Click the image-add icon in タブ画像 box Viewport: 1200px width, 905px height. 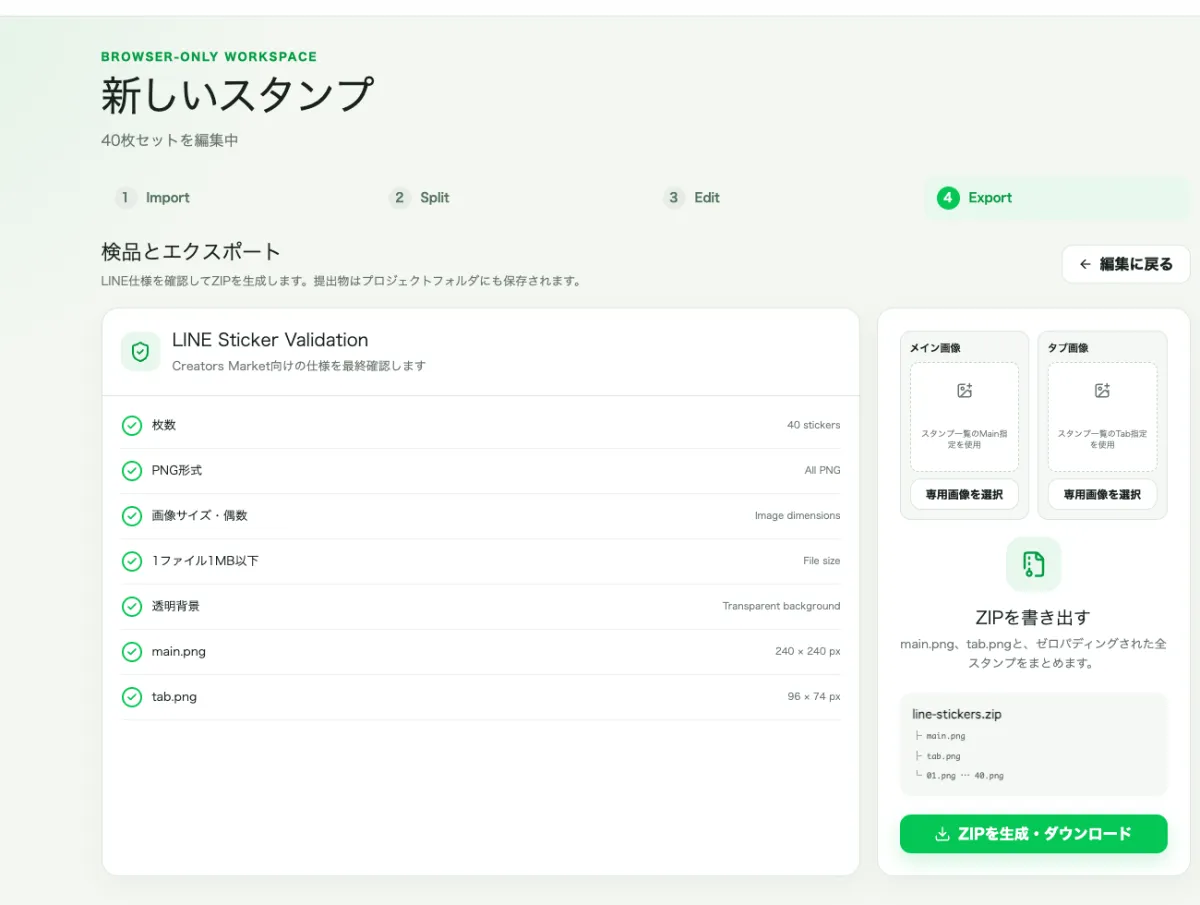tap(1102, 391)
